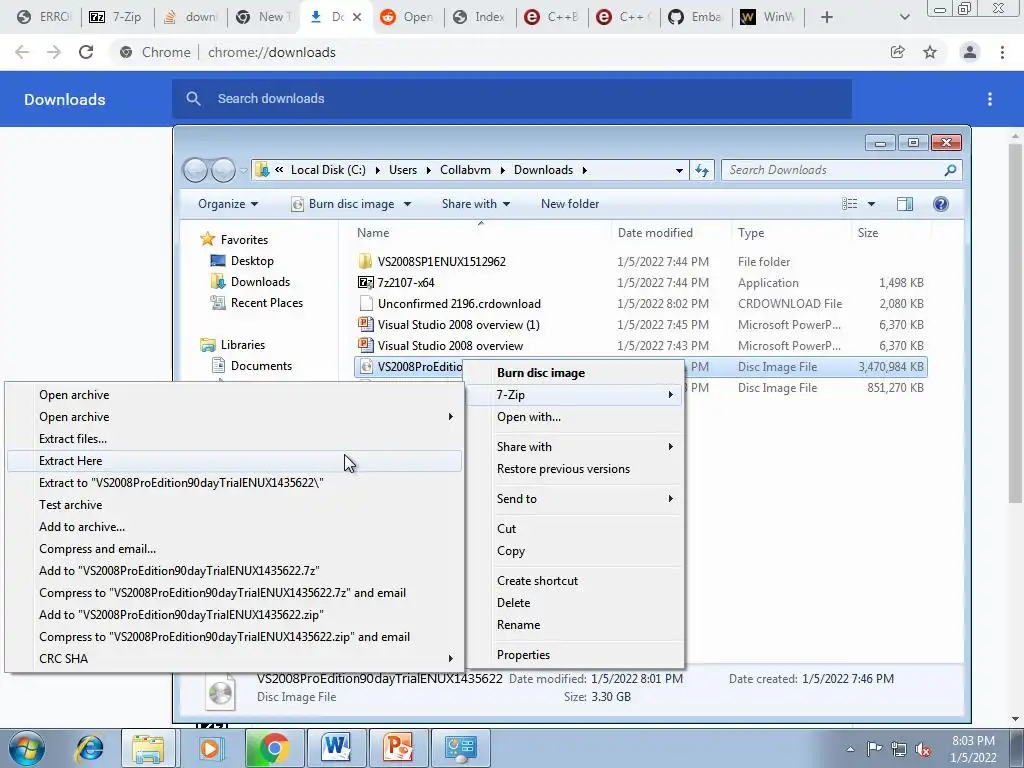Image resolution: width=1024 pixels, height=768 pixels.
Task: Click the Explorer back navigation arrow
Action: click(x=195, y=170)
